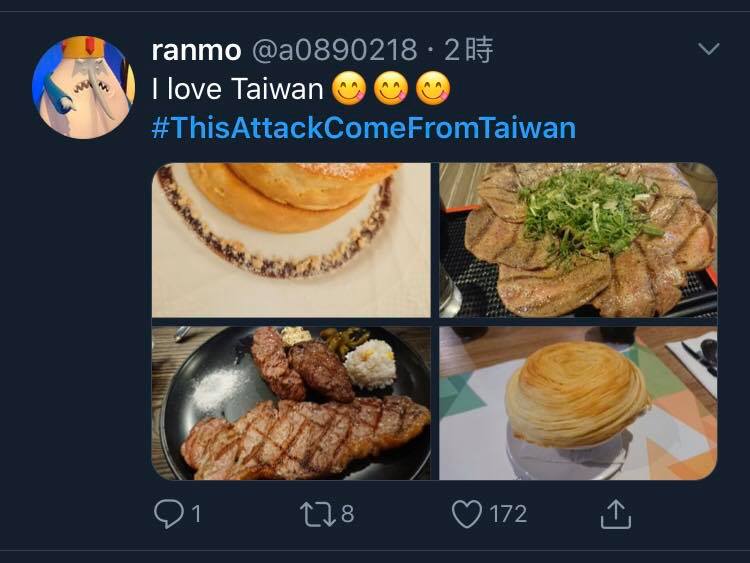The image size is (750, 563).
Task: Click the first yummy face emoji
Action: [349, 89]
